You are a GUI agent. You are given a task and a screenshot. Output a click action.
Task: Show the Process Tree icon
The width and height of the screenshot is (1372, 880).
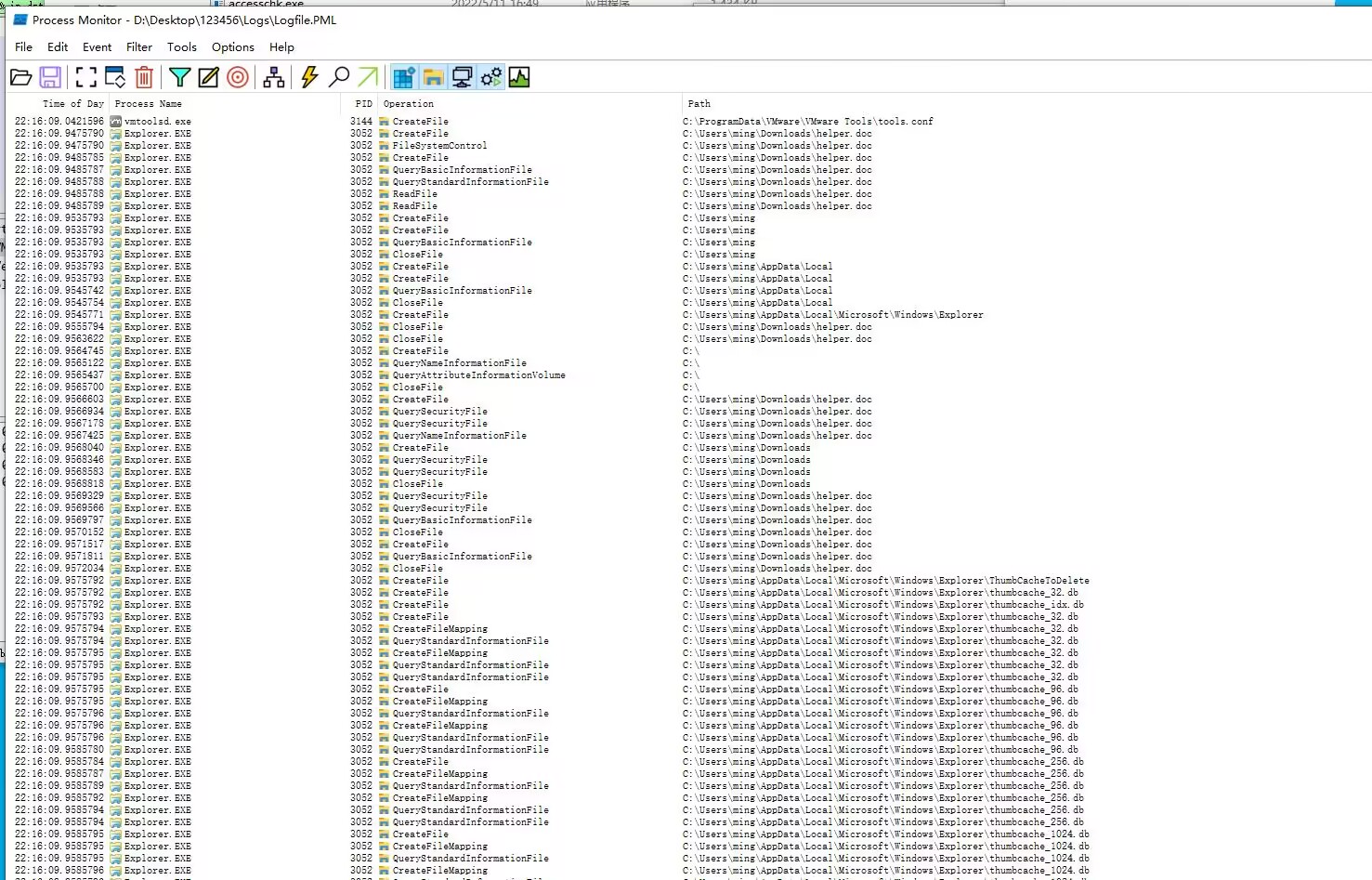[274, 77]
